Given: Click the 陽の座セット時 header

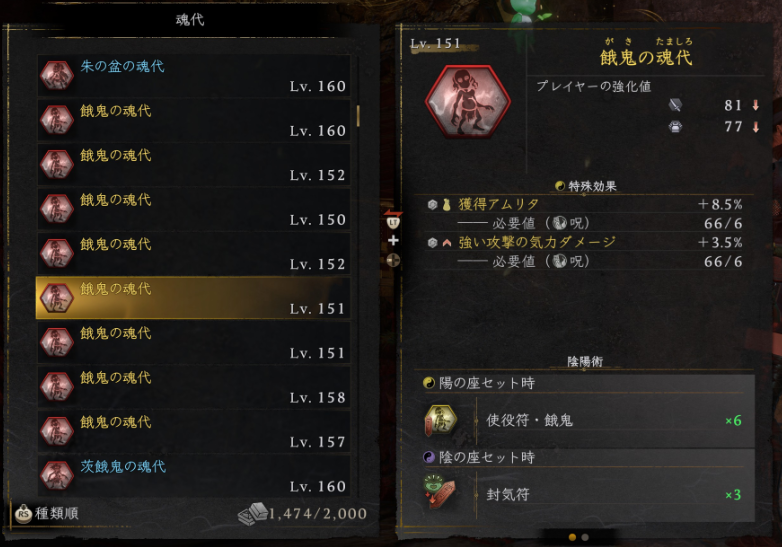Looking at the screenshot, I should click(479, 383).
